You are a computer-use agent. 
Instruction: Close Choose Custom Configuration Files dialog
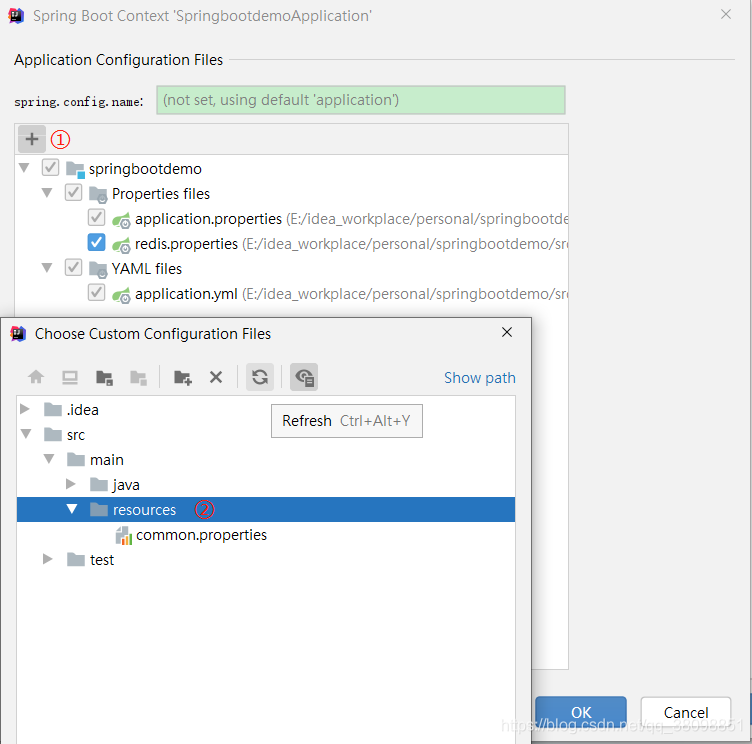pyautogui.click(x=507, y=332)
